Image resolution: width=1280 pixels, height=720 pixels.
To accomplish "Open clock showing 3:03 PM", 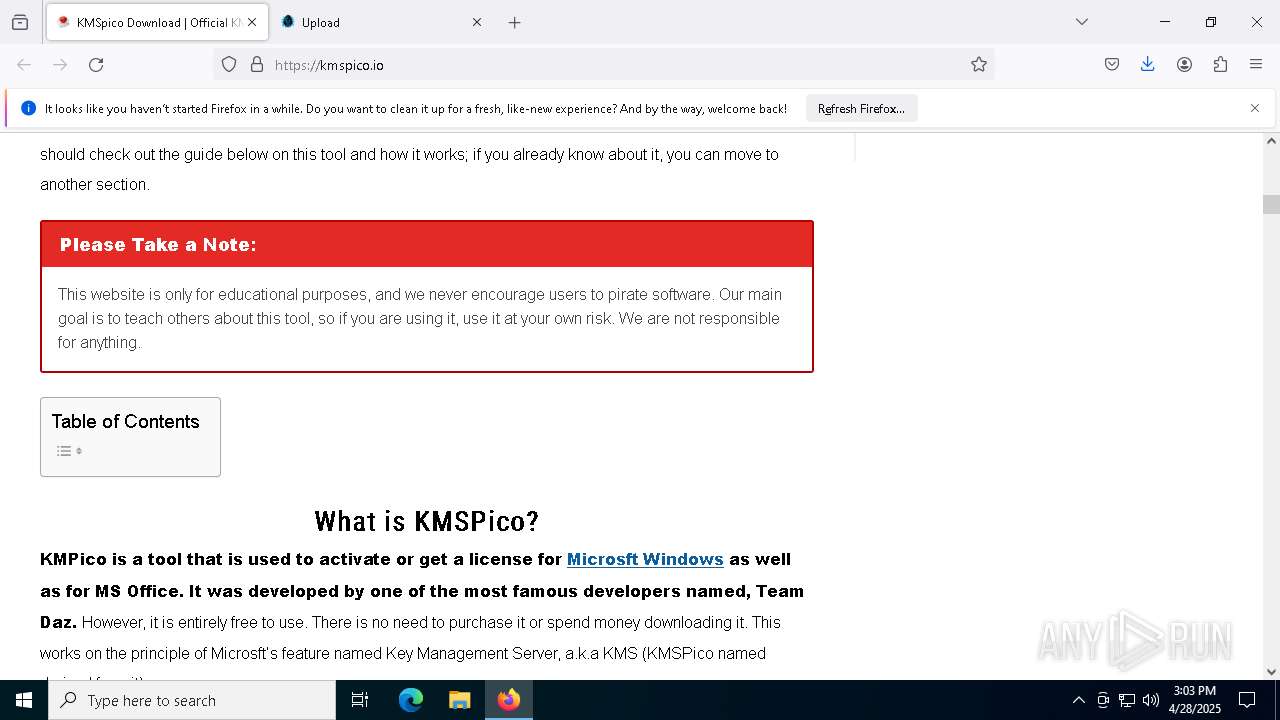I will (x=1195, y=700).
